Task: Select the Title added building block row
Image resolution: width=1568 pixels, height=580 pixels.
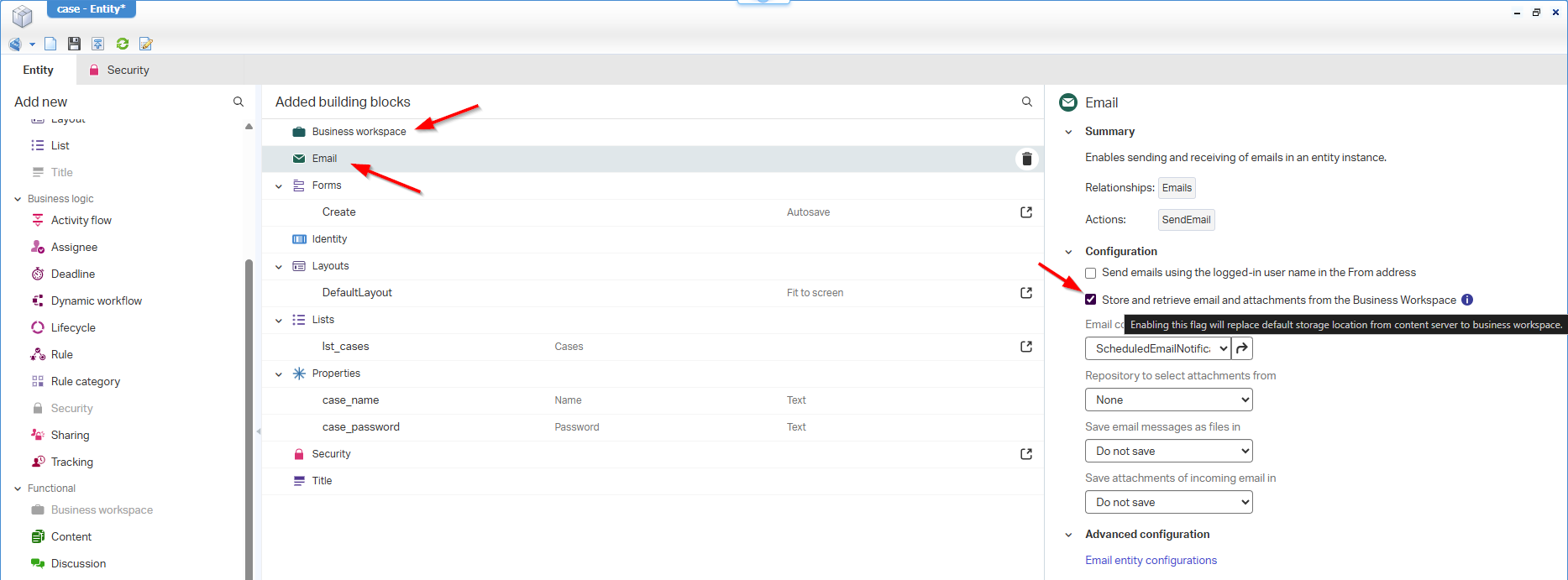Action: [x=653, y=481]
